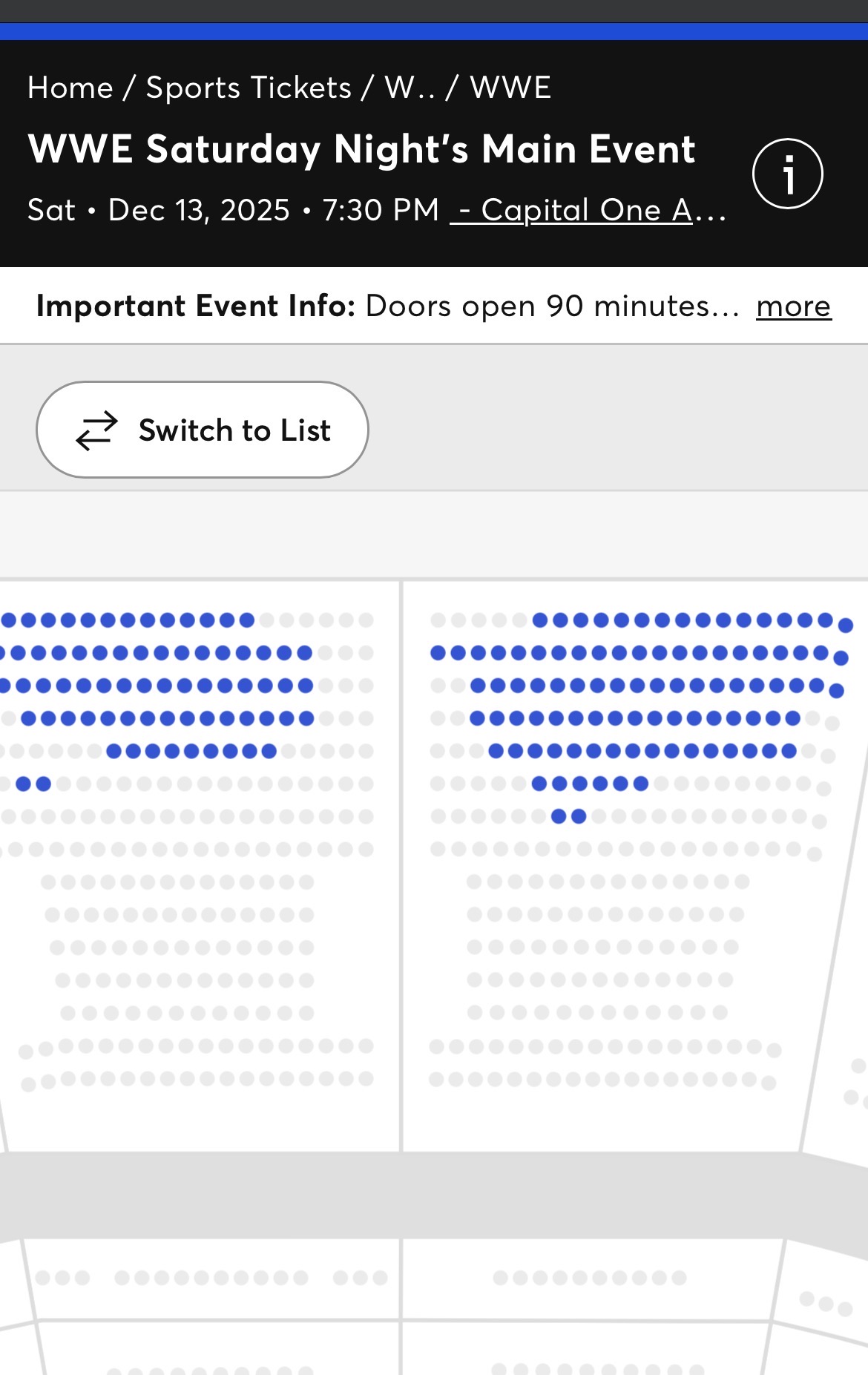Select the last blue seat in the top row of the left section
This screenshot has width=868, height=1375.
click(x=247, y=620)
